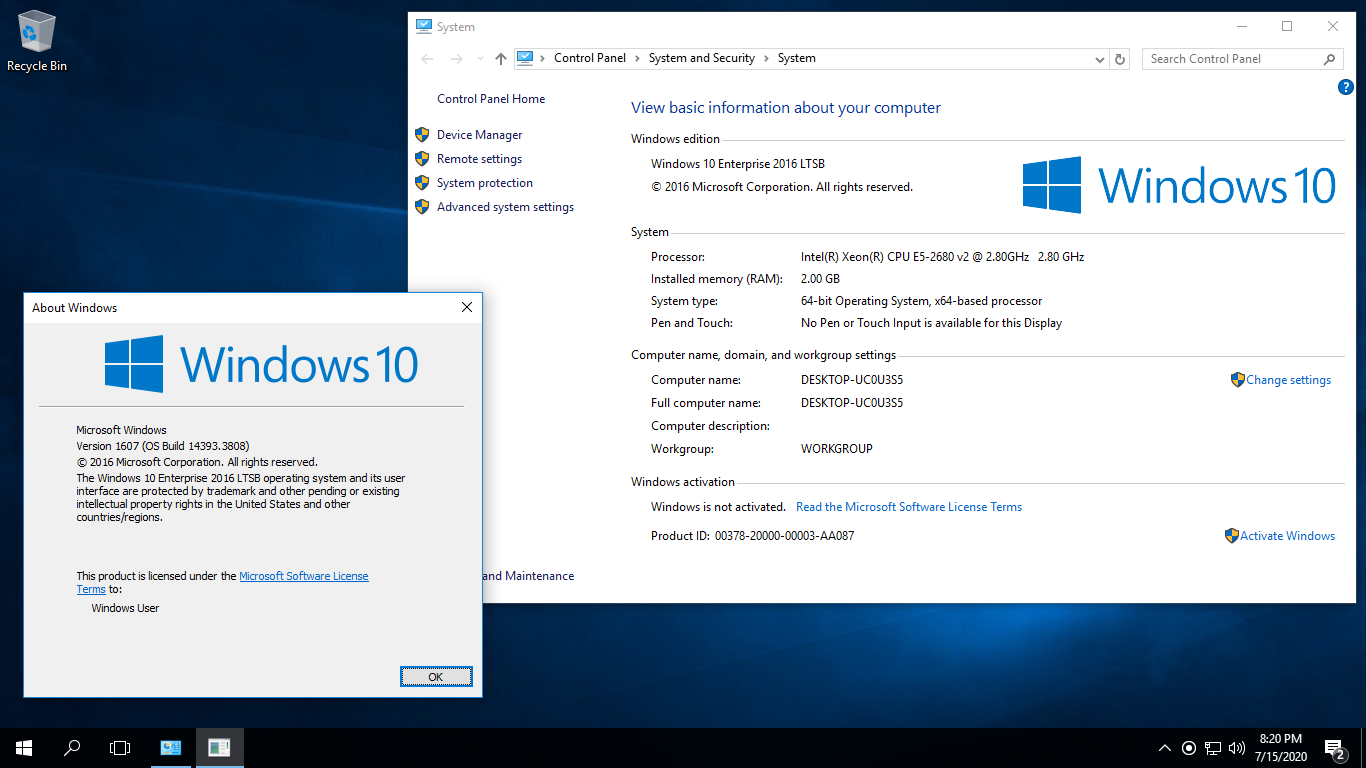Expand the address bar history dropdown
Image resolution: width=1366 pixels, height=768 pixels.
click(x=1101, y=59)
